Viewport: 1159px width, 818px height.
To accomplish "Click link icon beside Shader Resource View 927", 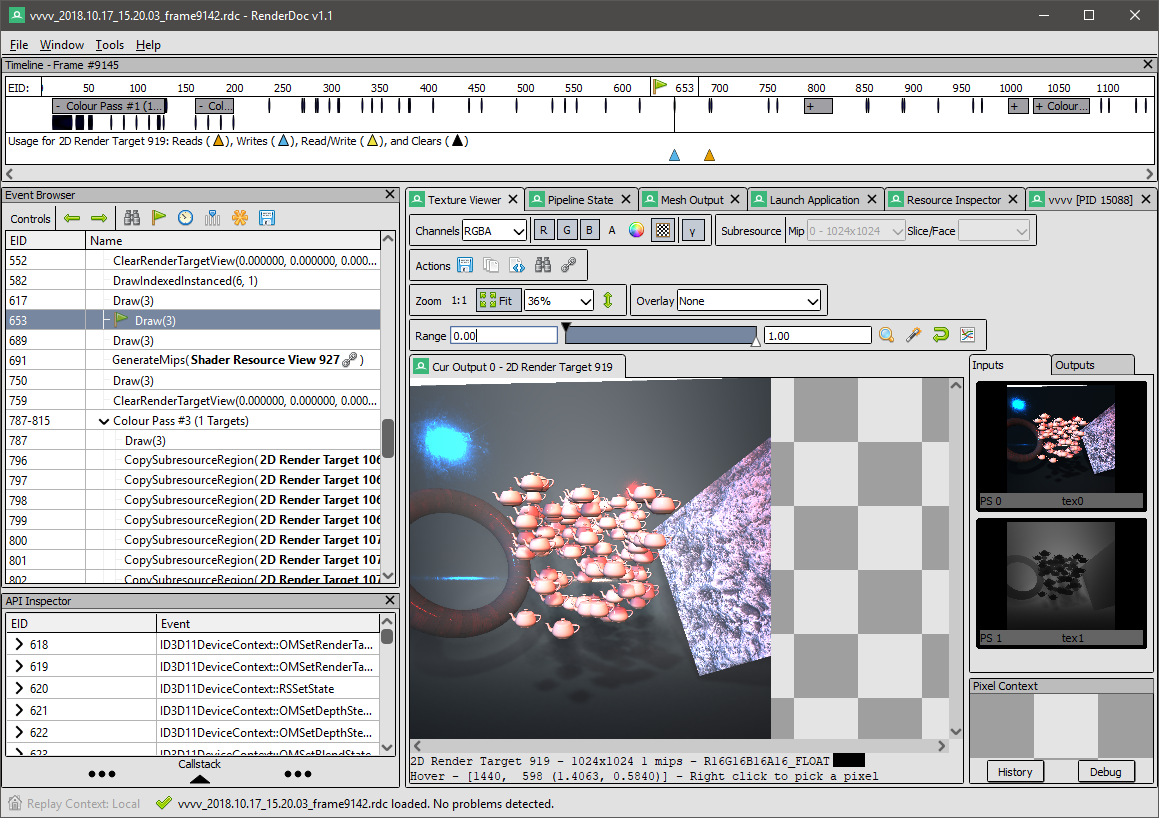I will click(x=350, y=360).
